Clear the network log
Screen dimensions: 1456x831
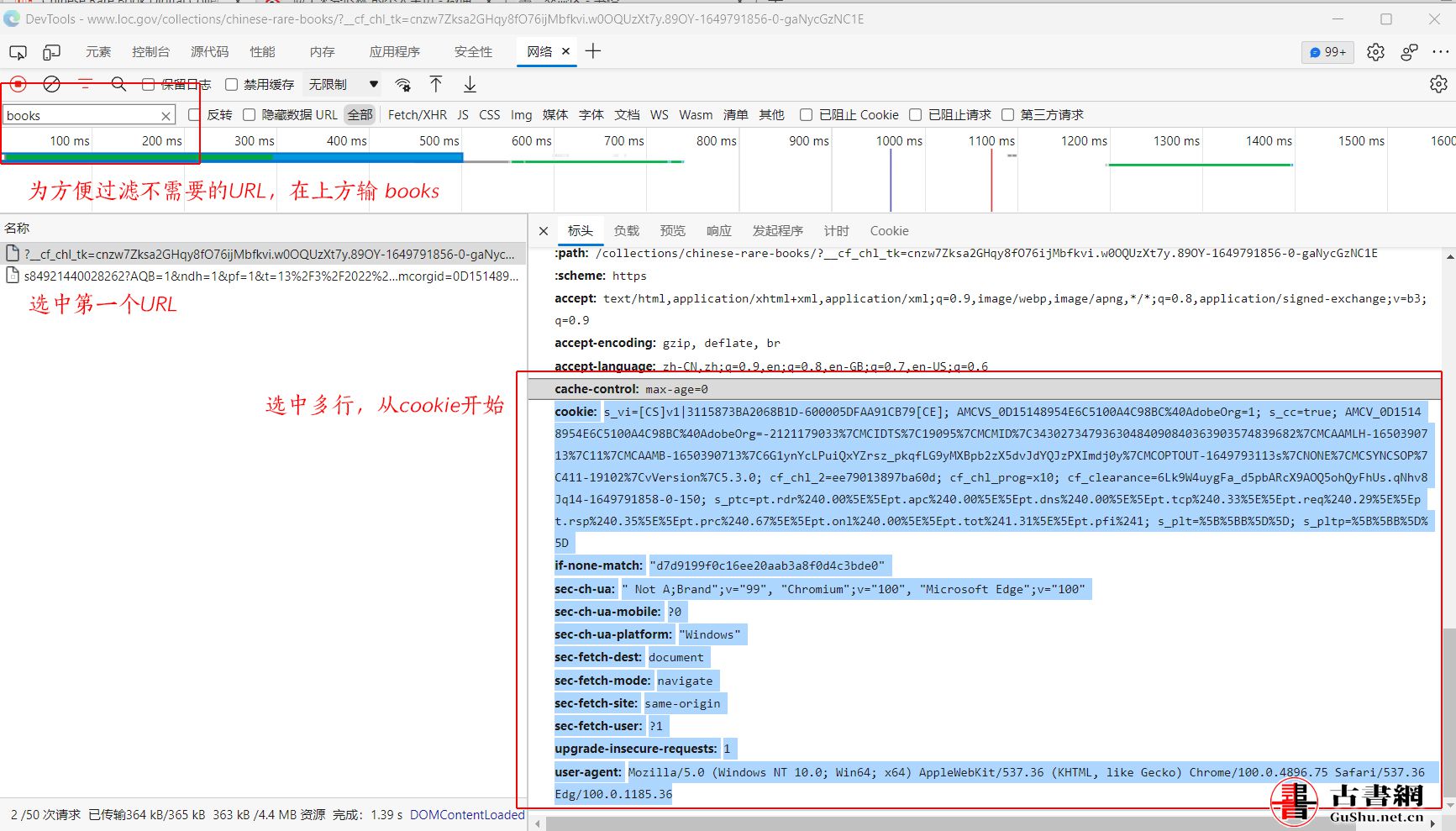tap(51, 84)
